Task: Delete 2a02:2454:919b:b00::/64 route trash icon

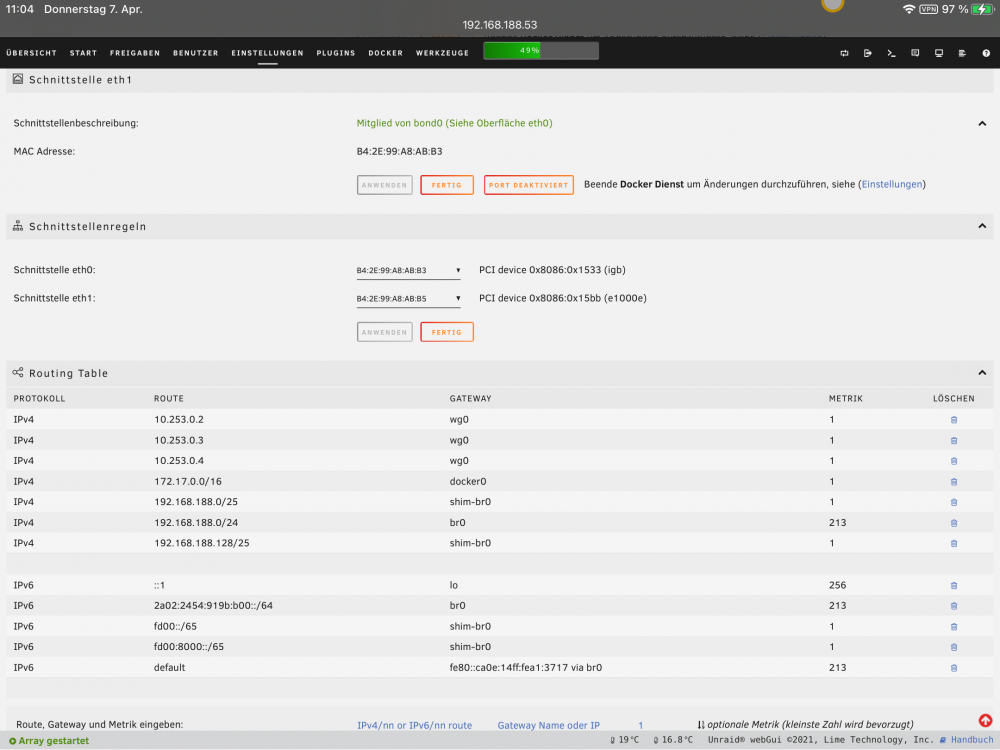Action: [x=954, y=606]
